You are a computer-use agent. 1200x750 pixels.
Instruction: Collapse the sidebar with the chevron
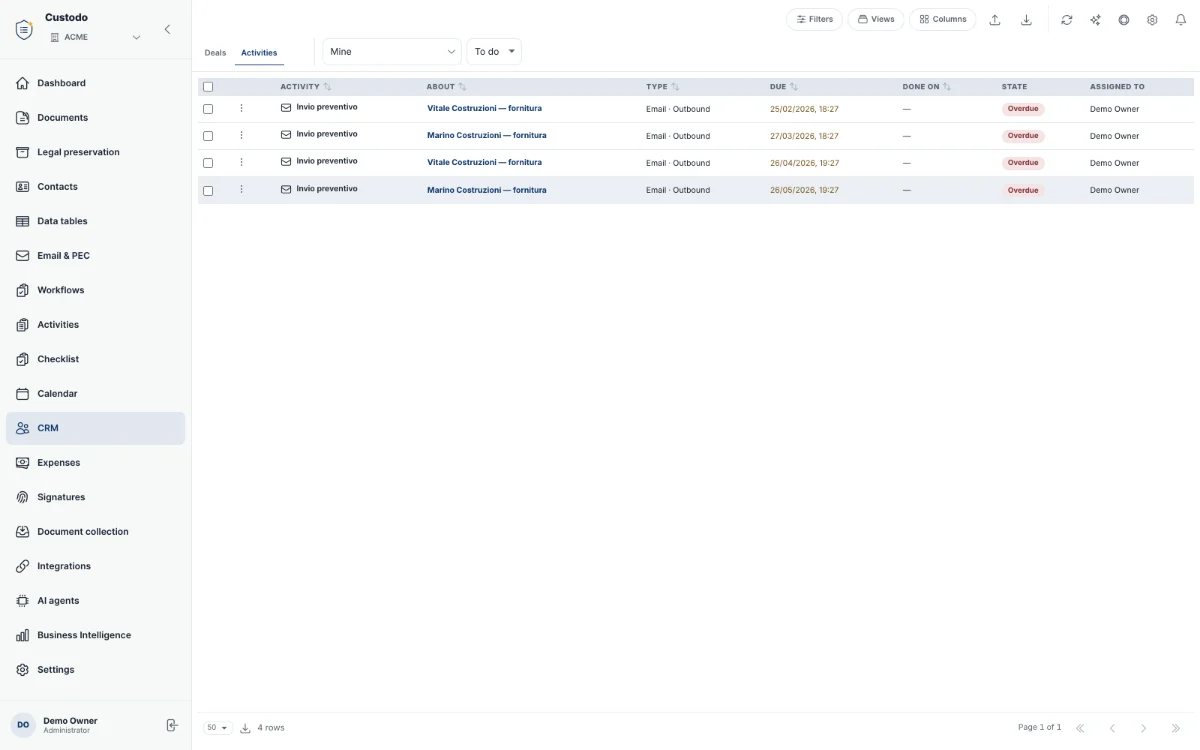point(167,30)
